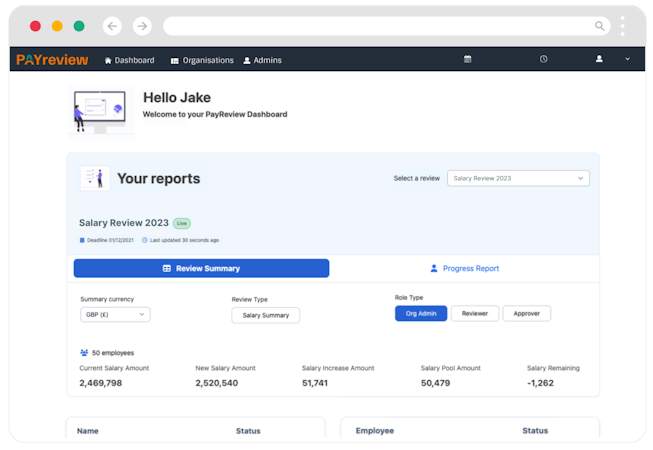Click the Your reports illustration icon

coord(95,178)
